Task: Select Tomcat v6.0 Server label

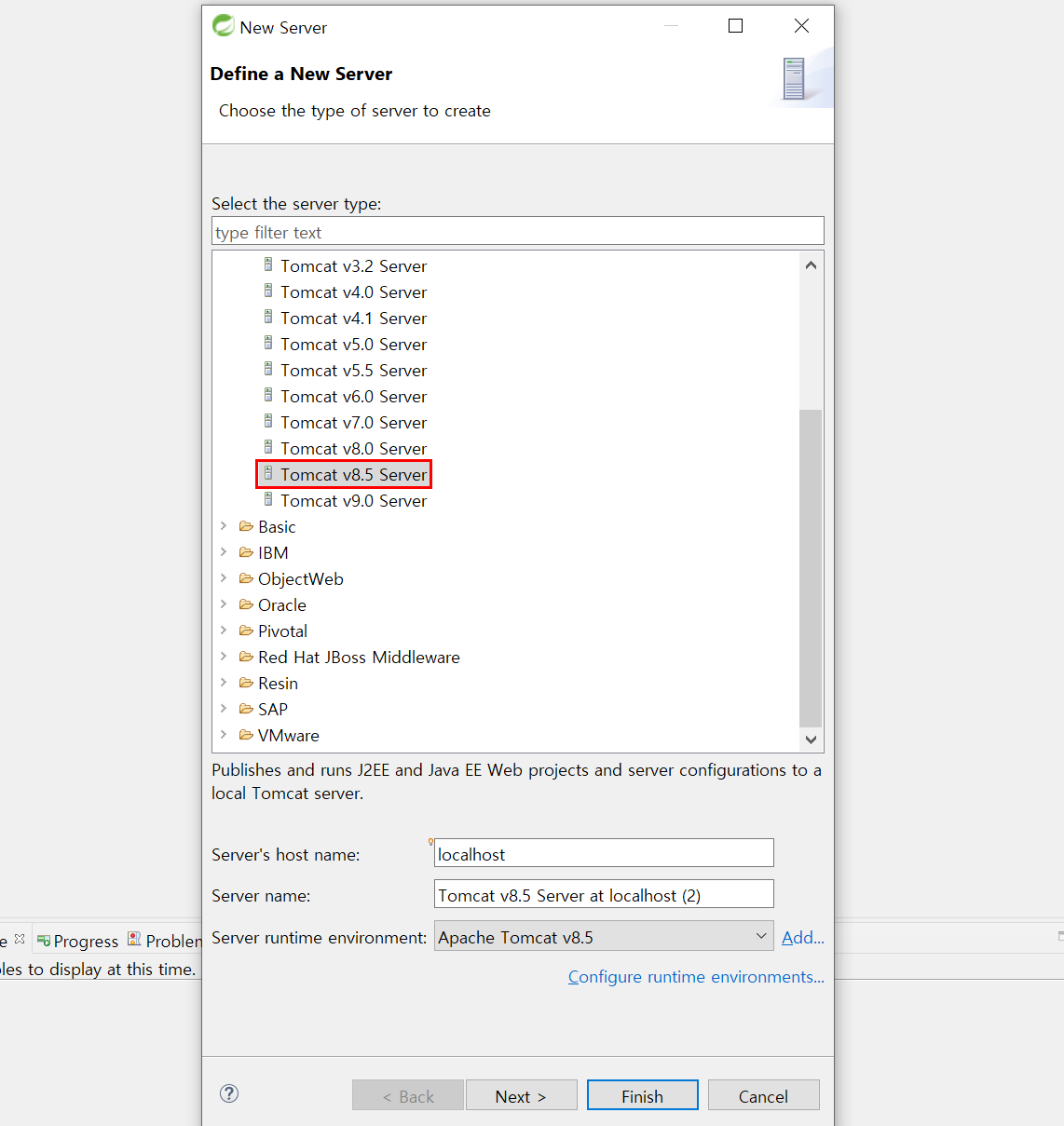Action: (x=354, y=397)
